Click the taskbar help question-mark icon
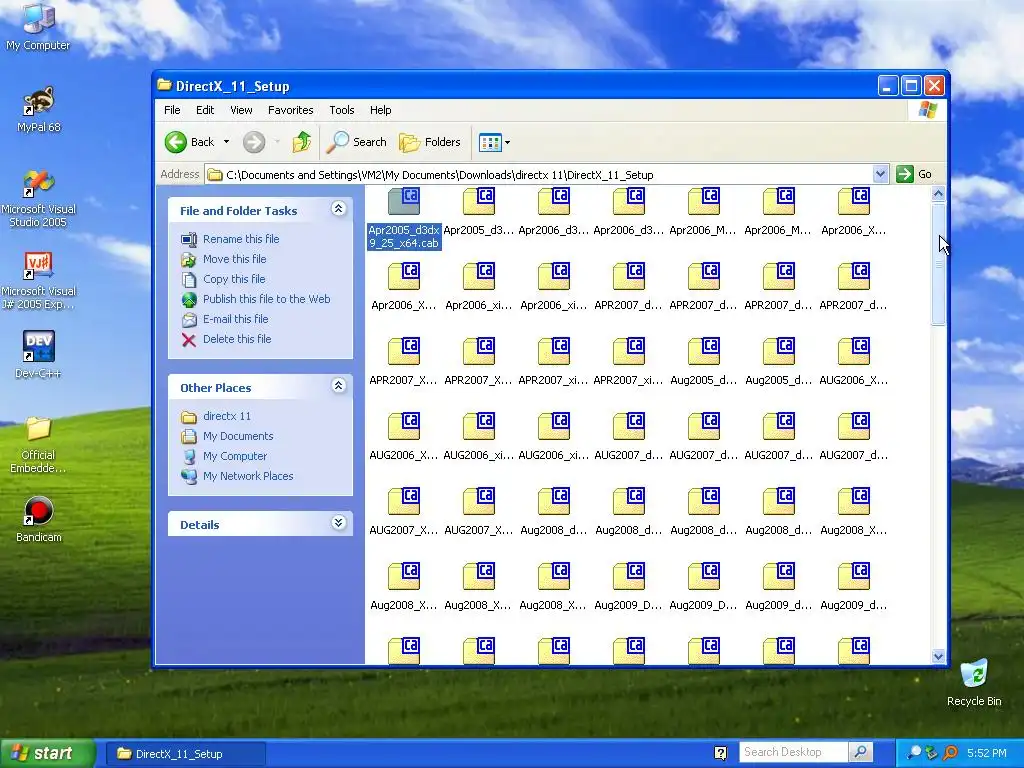This screenshot has width=1024, height=768. click(x=720, y=753)
